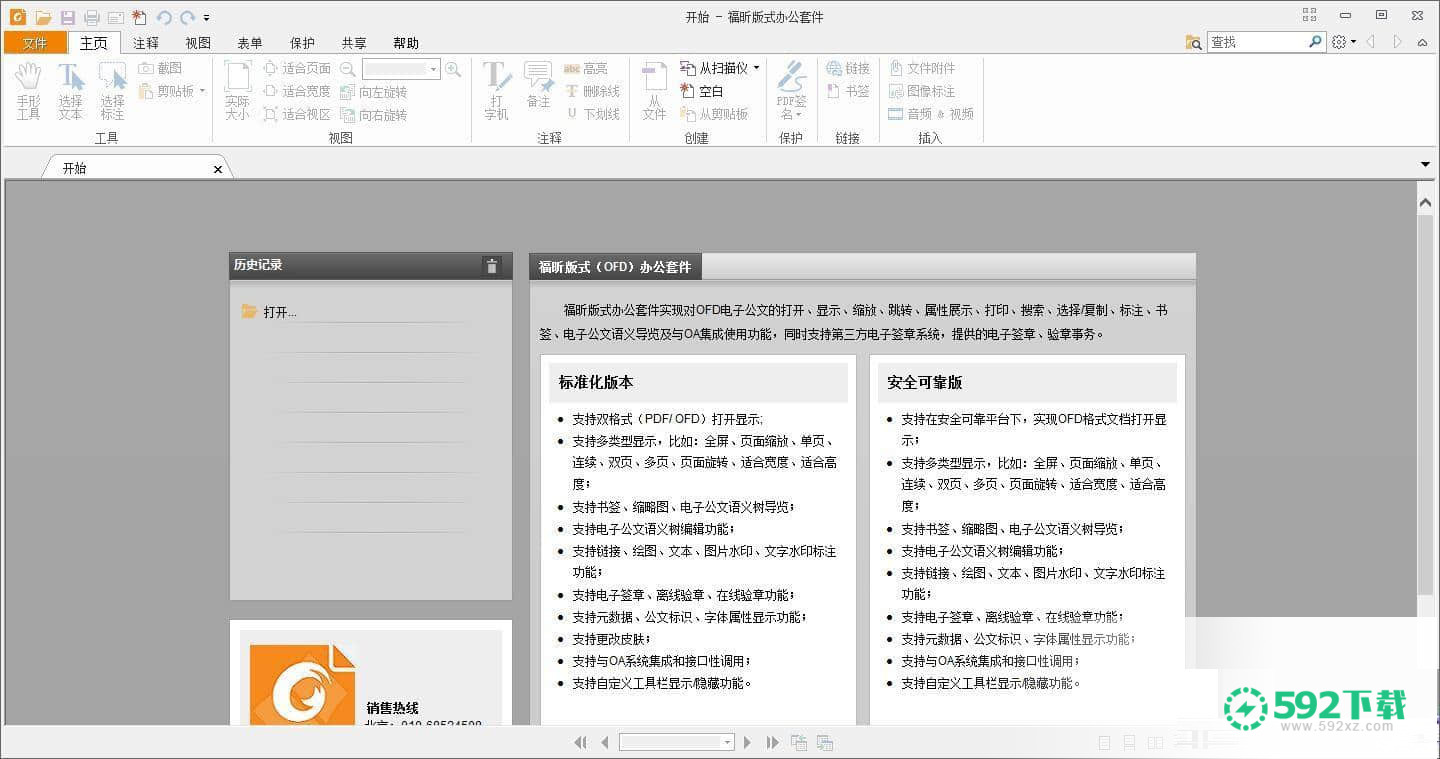Choose Fit Visible (适合视区)
Viewport: 1440px width, 759px height.
(297, 114)
